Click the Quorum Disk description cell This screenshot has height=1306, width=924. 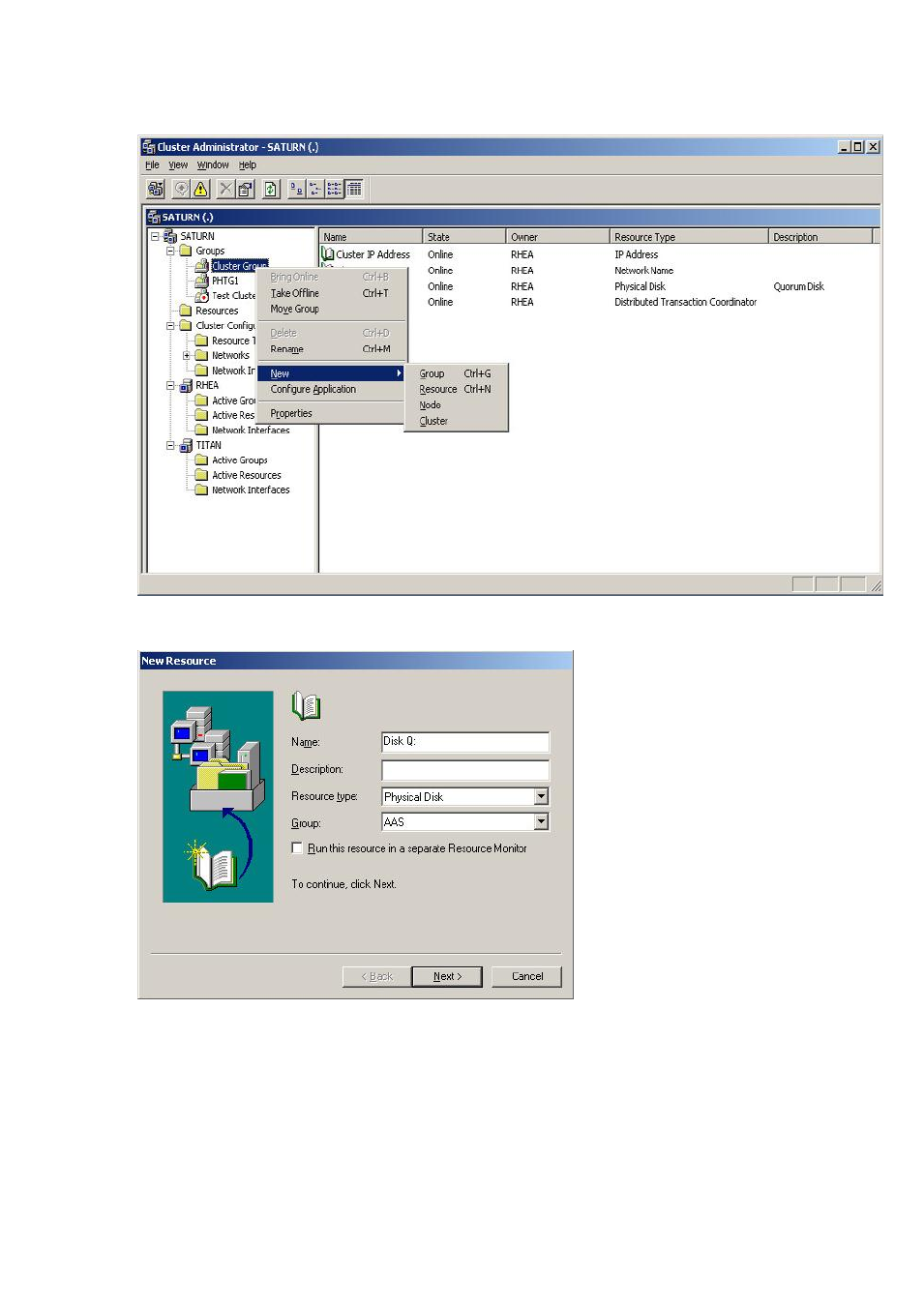(798, 286)
